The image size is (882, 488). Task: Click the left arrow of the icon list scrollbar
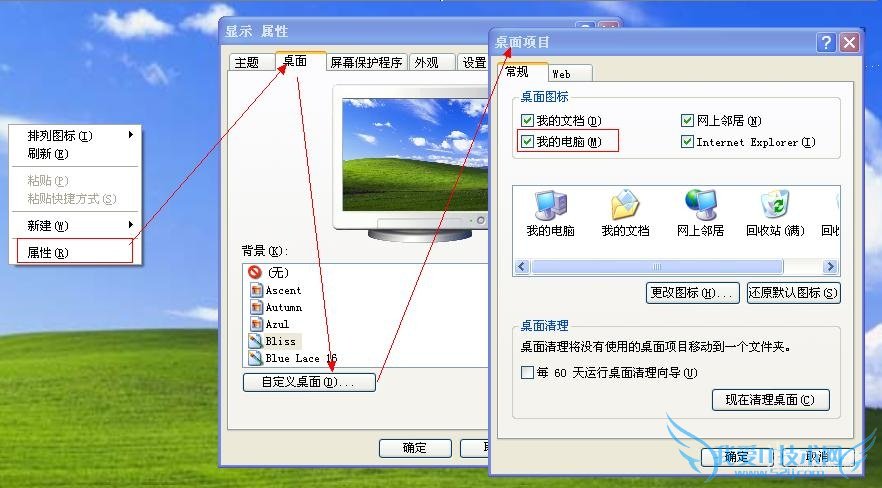click(x=522, y=266)
